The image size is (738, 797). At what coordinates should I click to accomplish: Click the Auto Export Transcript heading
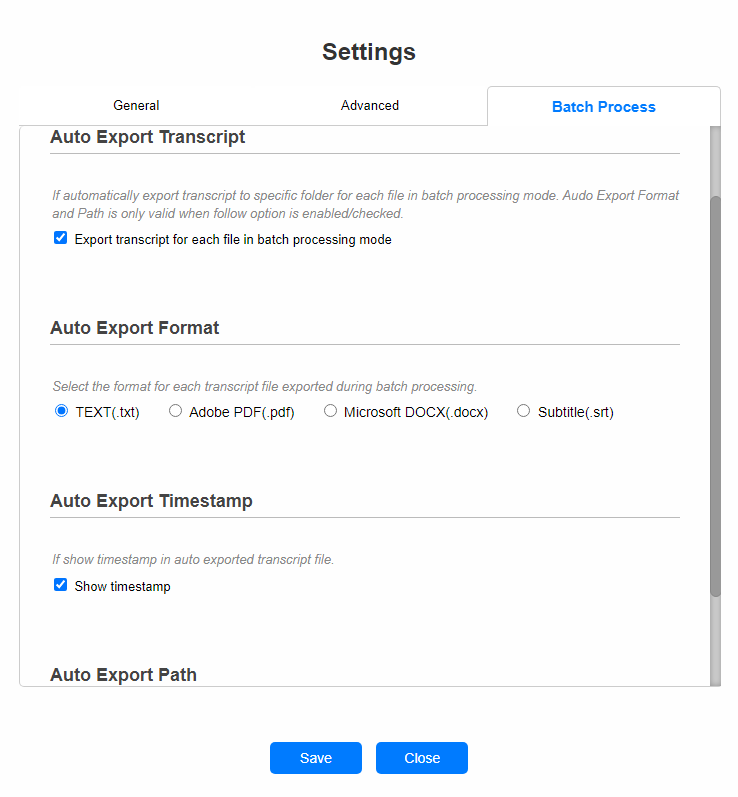148,138
